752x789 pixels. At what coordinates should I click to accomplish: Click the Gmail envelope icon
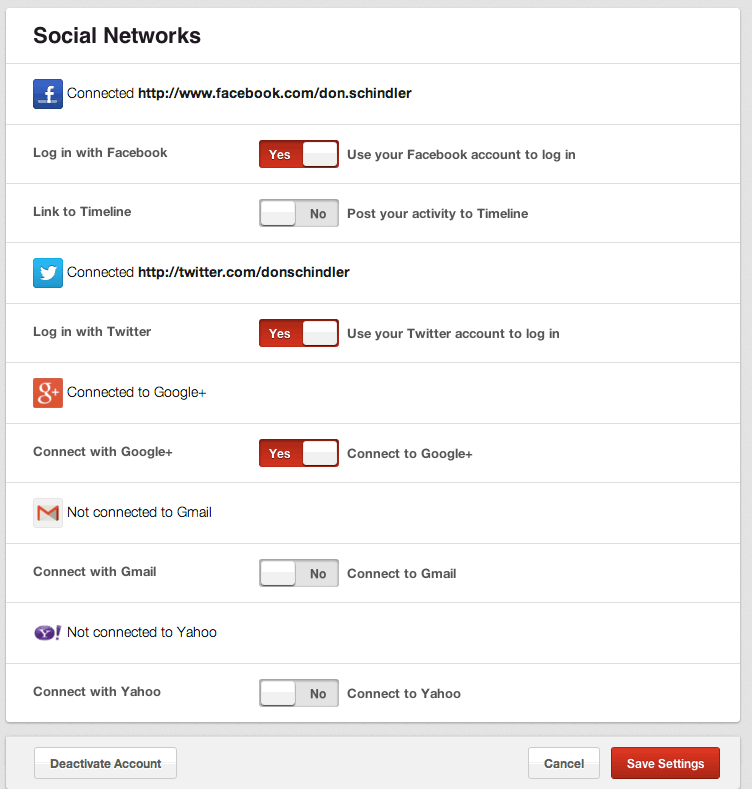coord(48,512)
